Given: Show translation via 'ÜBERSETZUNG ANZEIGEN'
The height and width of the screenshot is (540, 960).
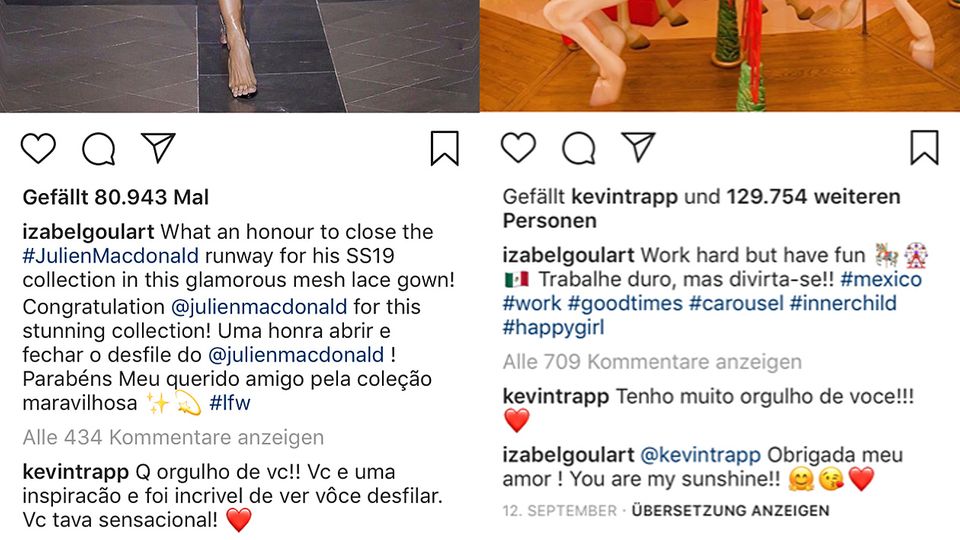Looking at the screenshot, I should click(730, 511).
